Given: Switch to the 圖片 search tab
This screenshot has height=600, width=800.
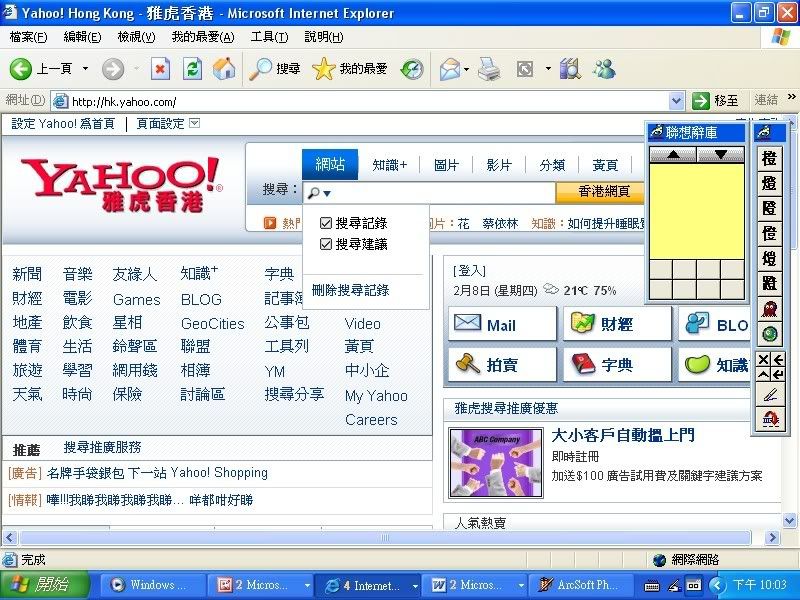Looking at the screenshot, I should (446, 165).
